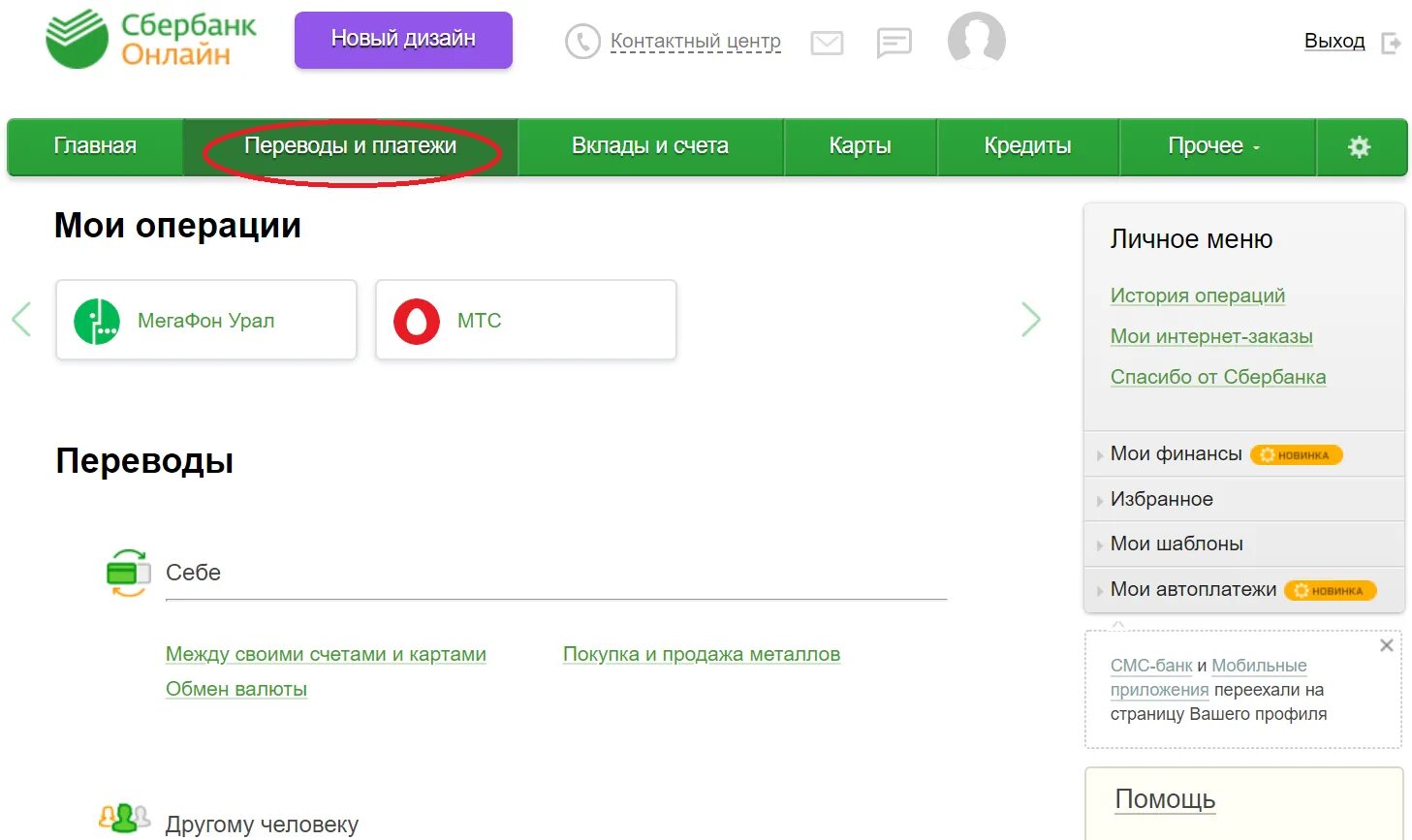Image resolution: width=1412 pixels, height=840 pixels.
Task: Expand Мои шаблоны section
Action: pos(1177,544)
